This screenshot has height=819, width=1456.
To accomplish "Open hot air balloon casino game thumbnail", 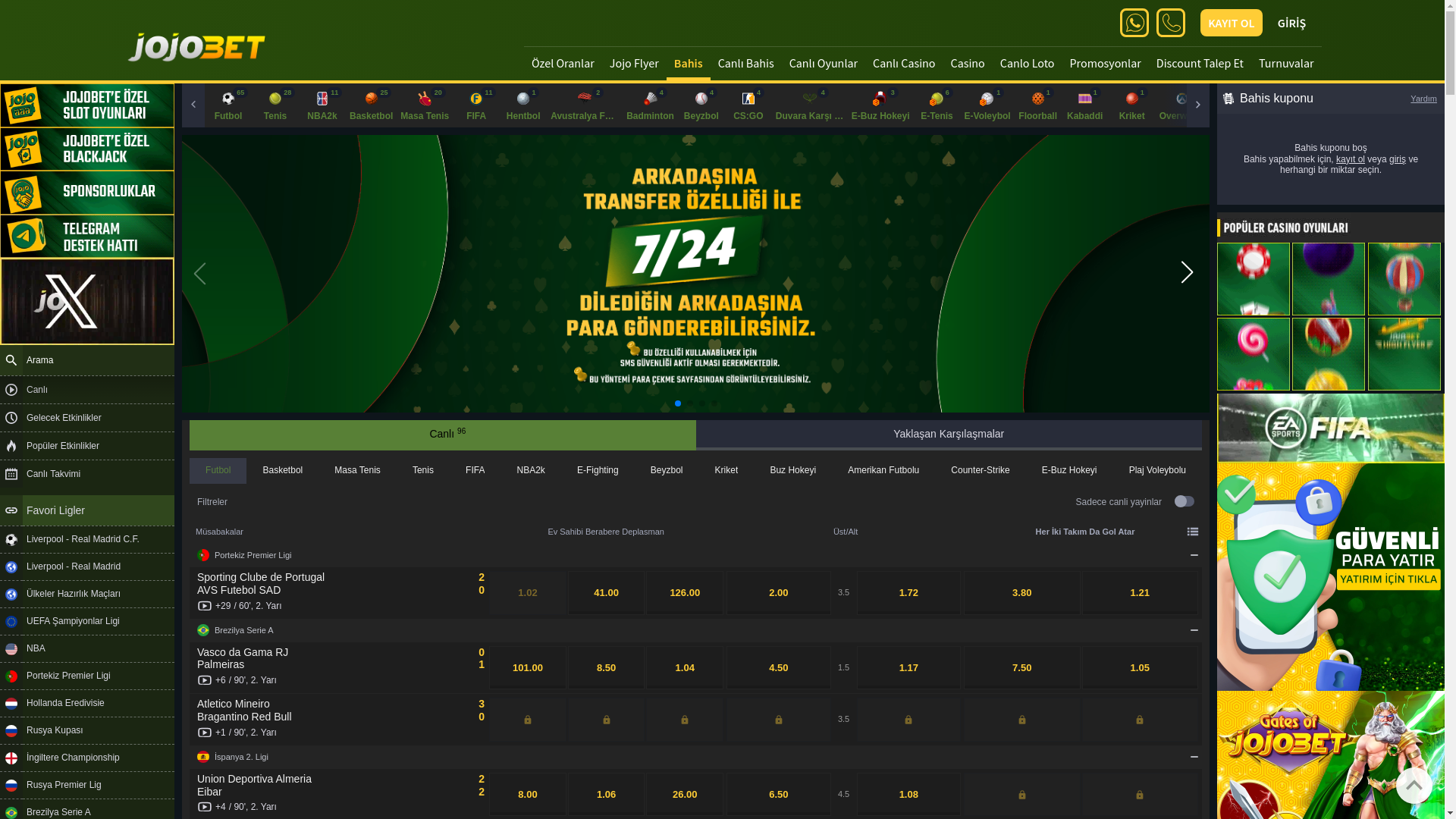I will point(1404,279).
